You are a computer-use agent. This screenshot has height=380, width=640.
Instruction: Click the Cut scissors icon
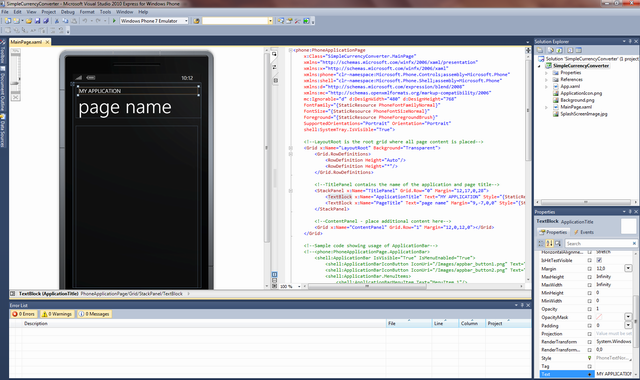click(x=57, y=21)
